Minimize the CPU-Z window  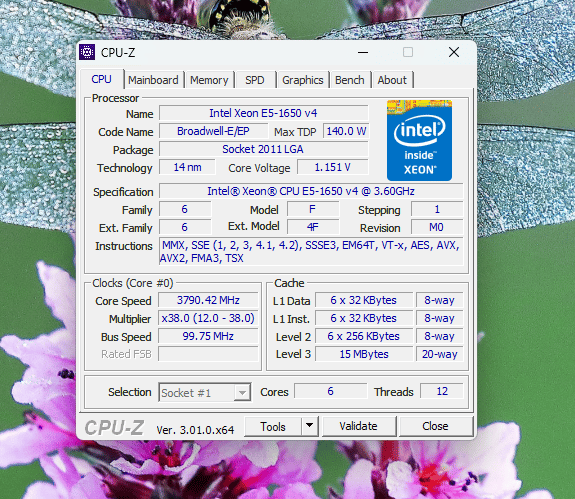pyautogui.click(x=363, y=52)
